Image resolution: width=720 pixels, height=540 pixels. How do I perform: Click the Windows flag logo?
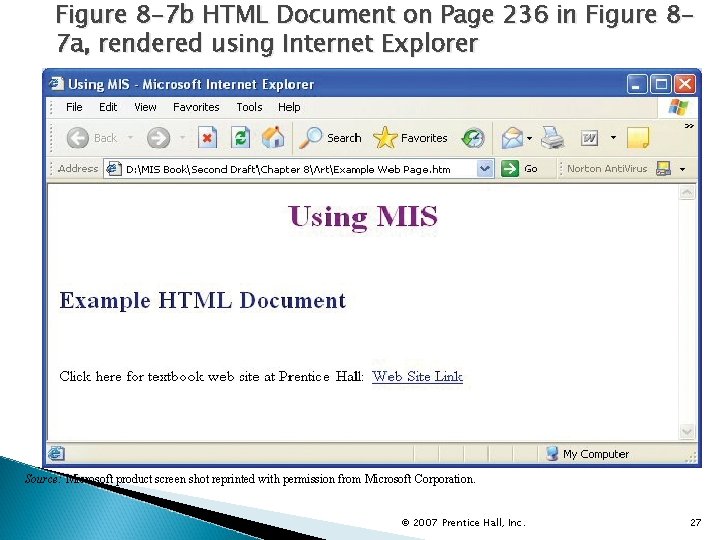678,107
